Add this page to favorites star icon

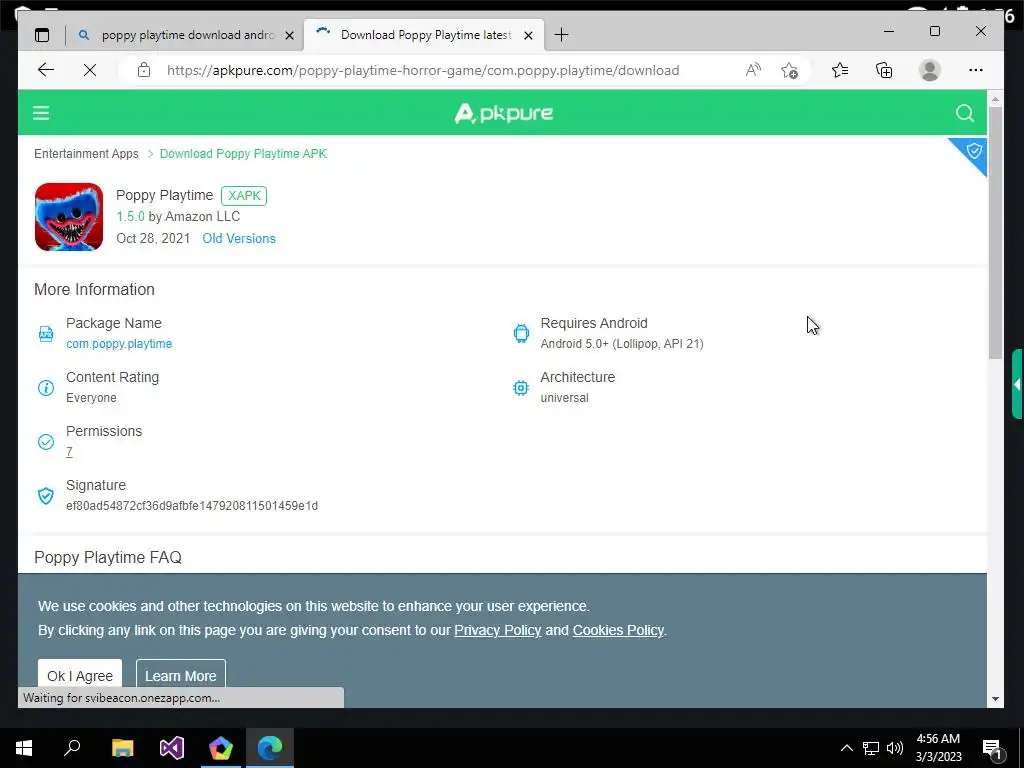[x=789, y=70]
